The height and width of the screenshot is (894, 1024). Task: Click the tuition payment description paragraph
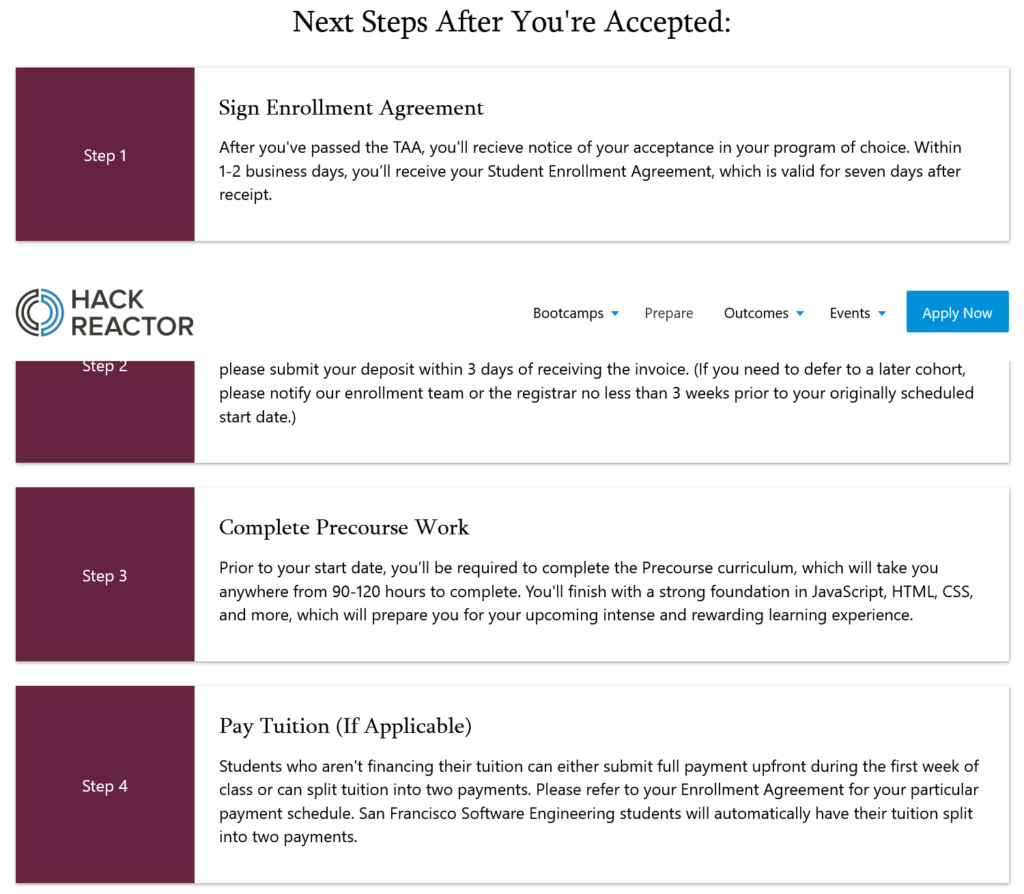[598, 801]
